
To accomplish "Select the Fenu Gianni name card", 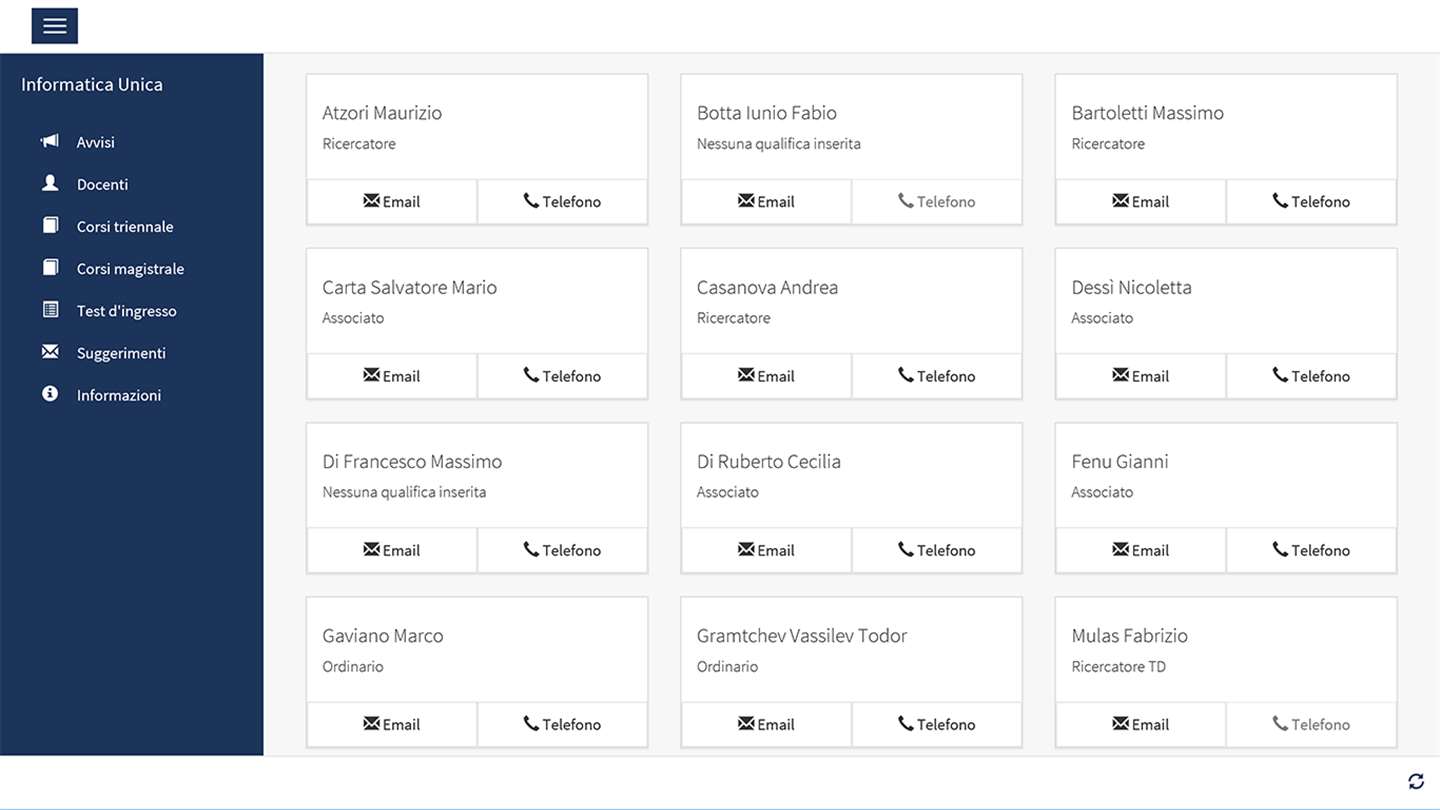I will pos(1225,475).
